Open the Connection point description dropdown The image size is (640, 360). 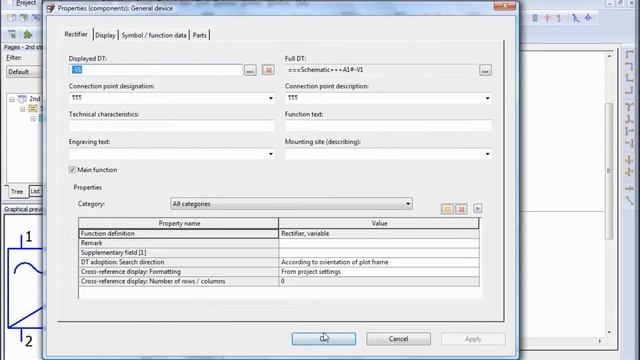pos(487,98)
